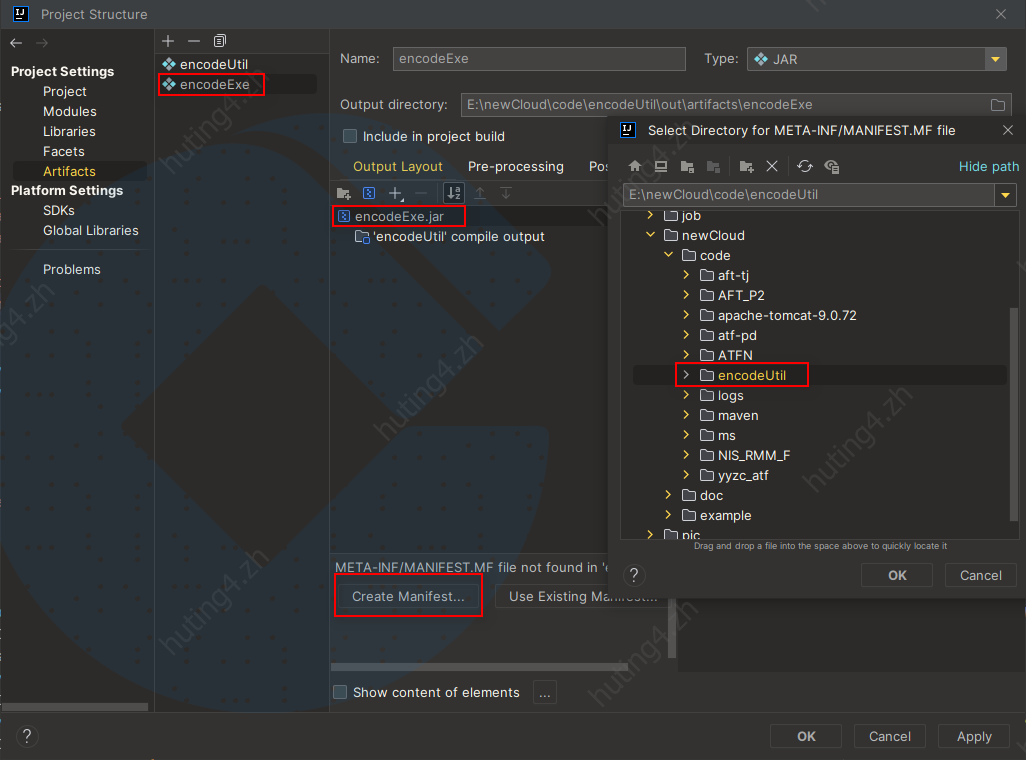Open Libraries settings section

point(69,132)
